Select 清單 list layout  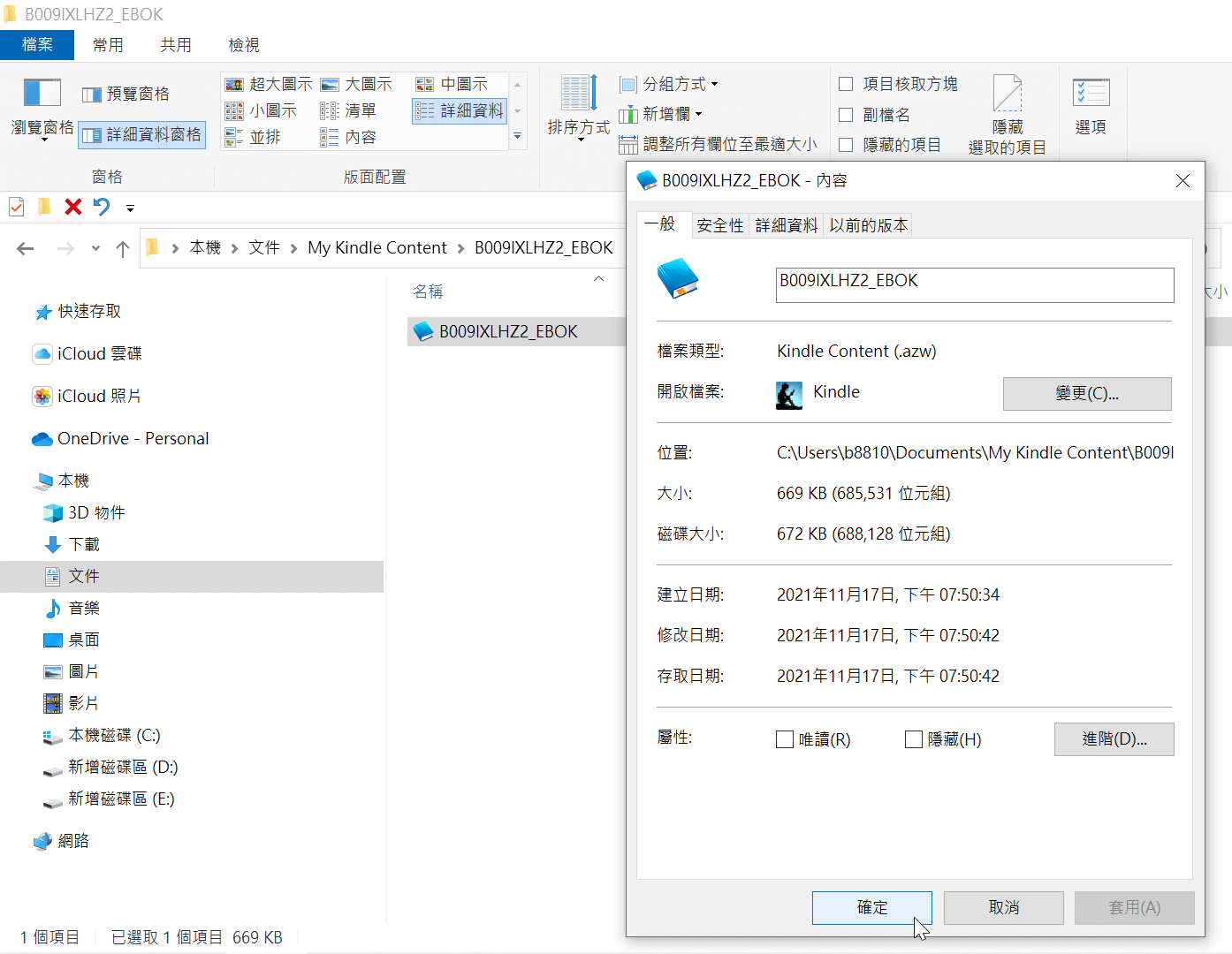click(x=348, y=110)
